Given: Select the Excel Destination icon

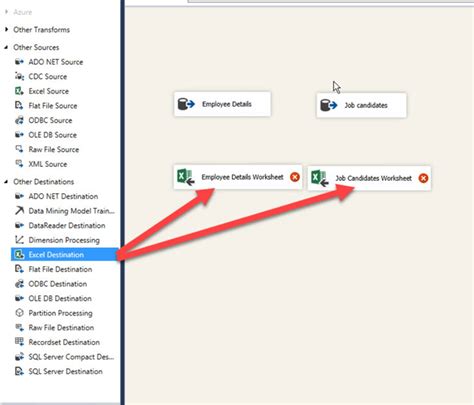Looking at the screenshot, I should (19, 255).
